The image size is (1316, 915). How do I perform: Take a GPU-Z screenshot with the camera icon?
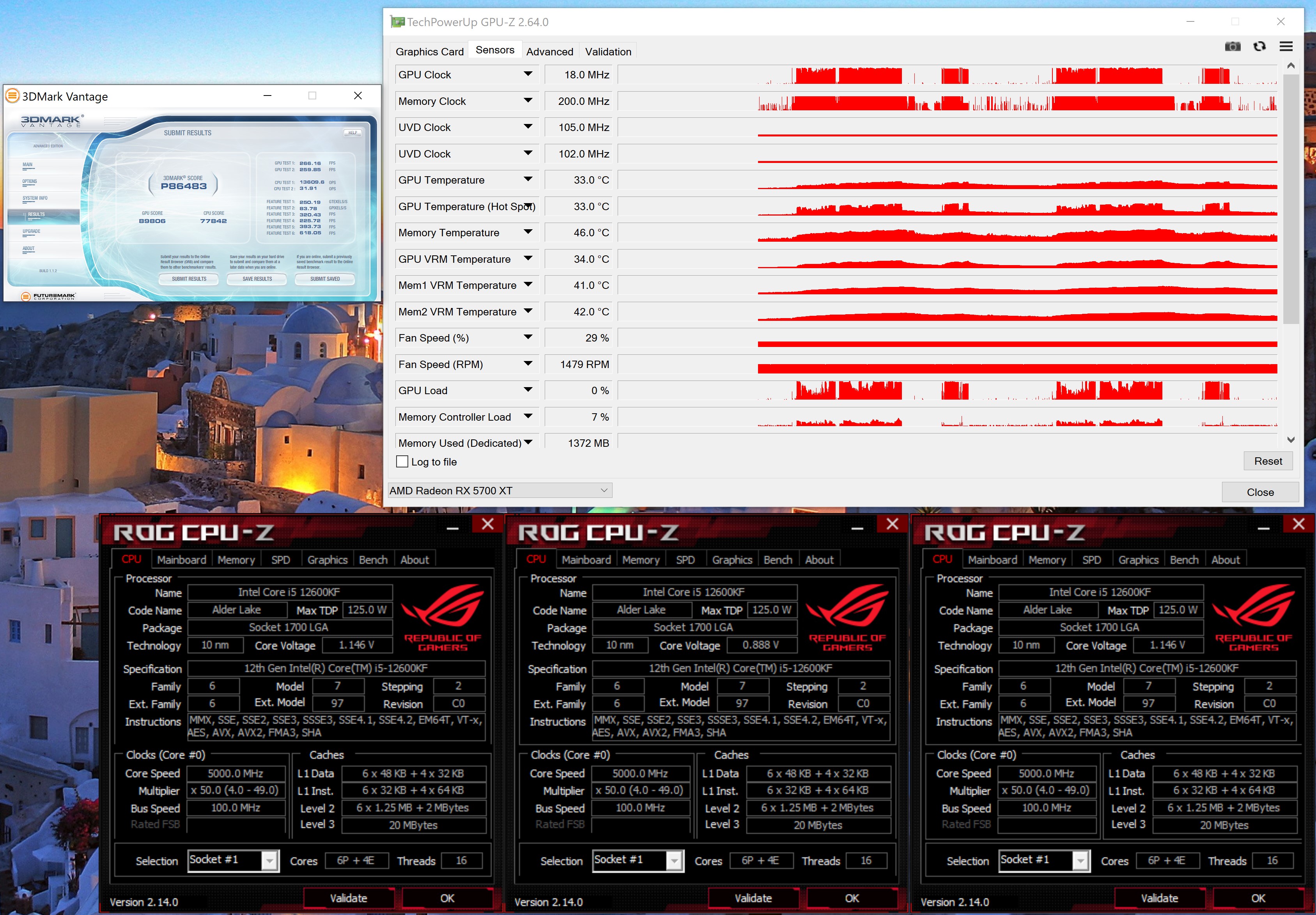pos(1232,47)
